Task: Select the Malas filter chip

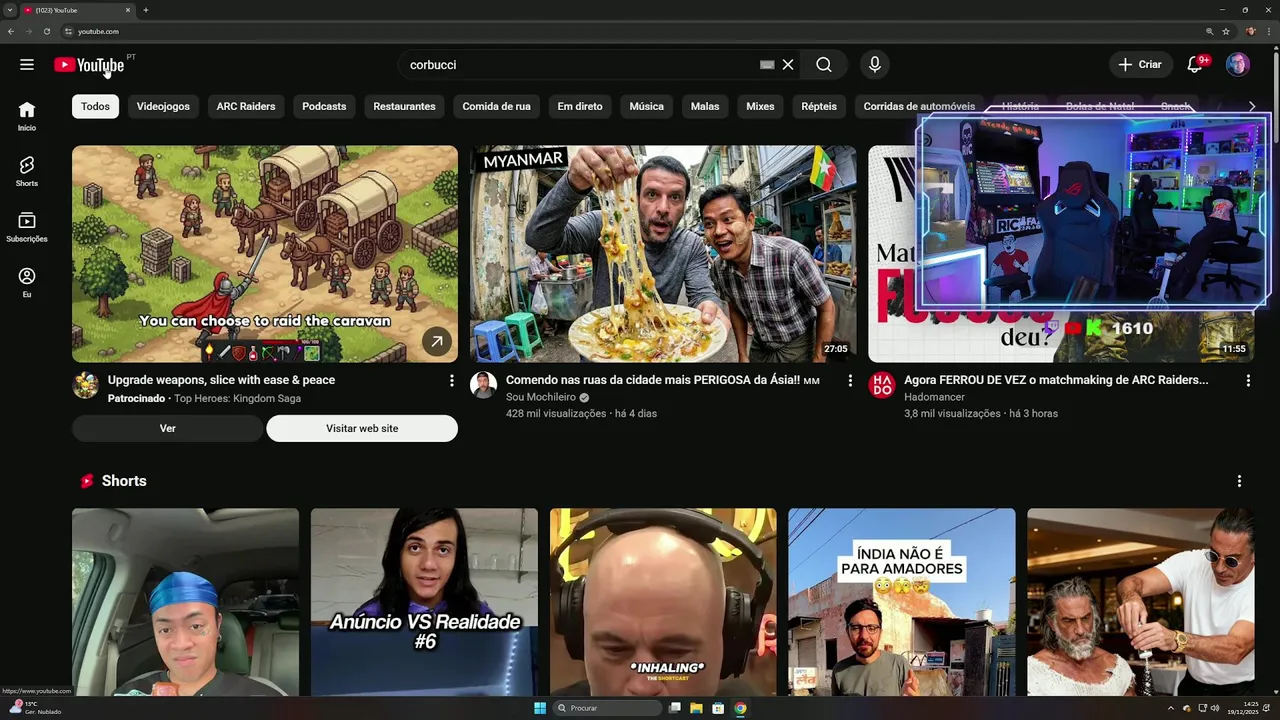Action: tap(705, 106)
